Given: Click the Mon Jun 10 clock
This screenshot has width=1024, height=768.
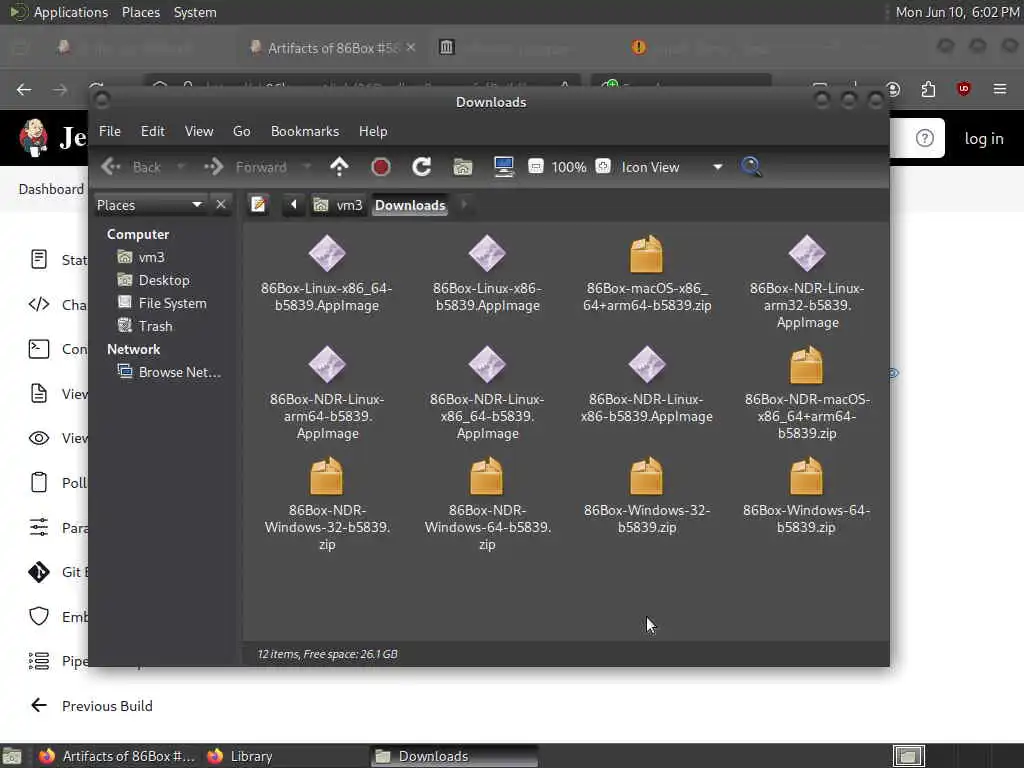Looking at the screenshot, I should [957, 12].
